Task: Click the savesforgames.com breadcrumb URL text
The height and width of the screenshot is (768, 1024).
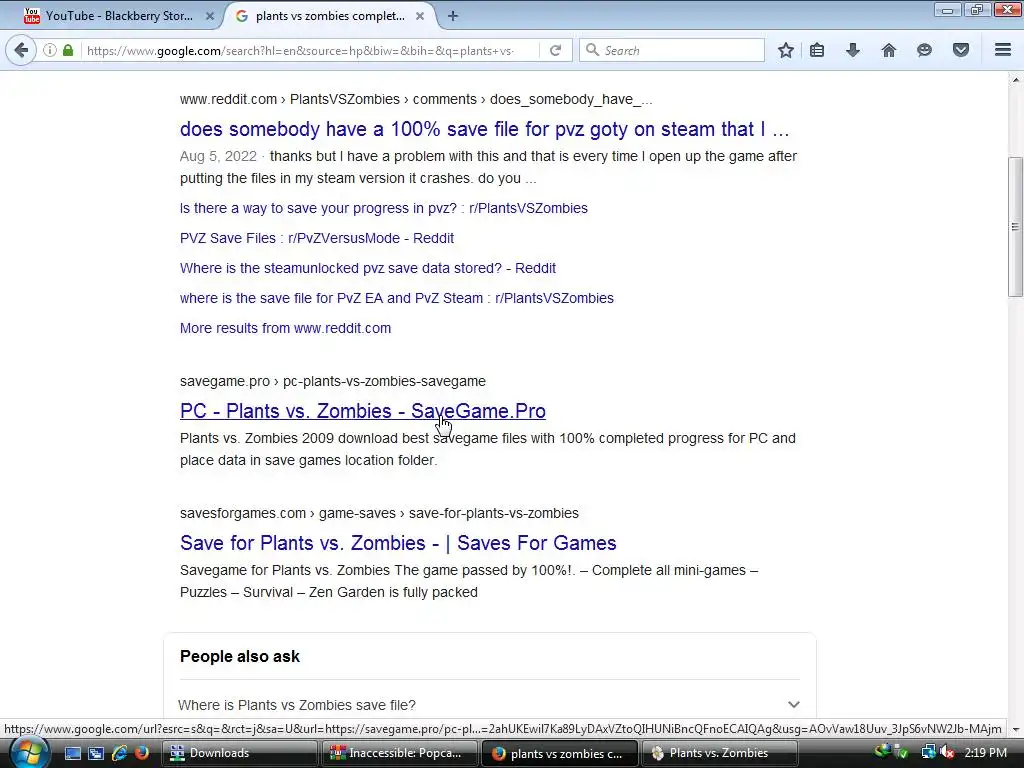Action: pyautogui.click(x=379, y=513)
